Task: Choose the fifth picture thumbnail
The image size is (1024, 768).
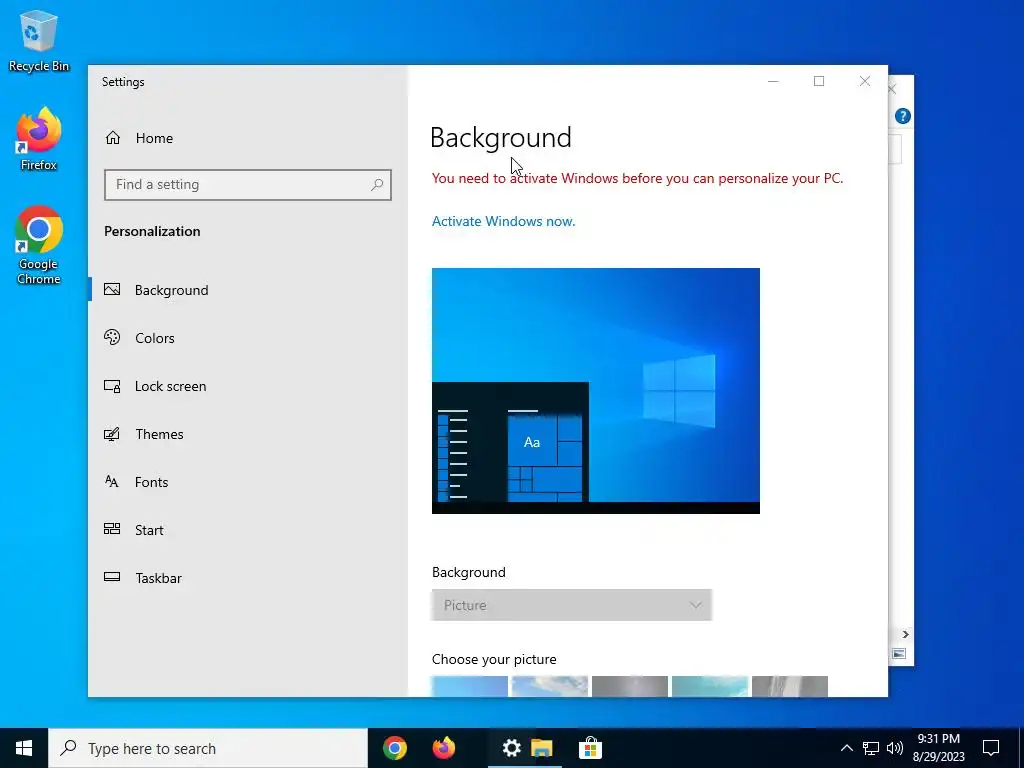Action: [x=790, y=686]
